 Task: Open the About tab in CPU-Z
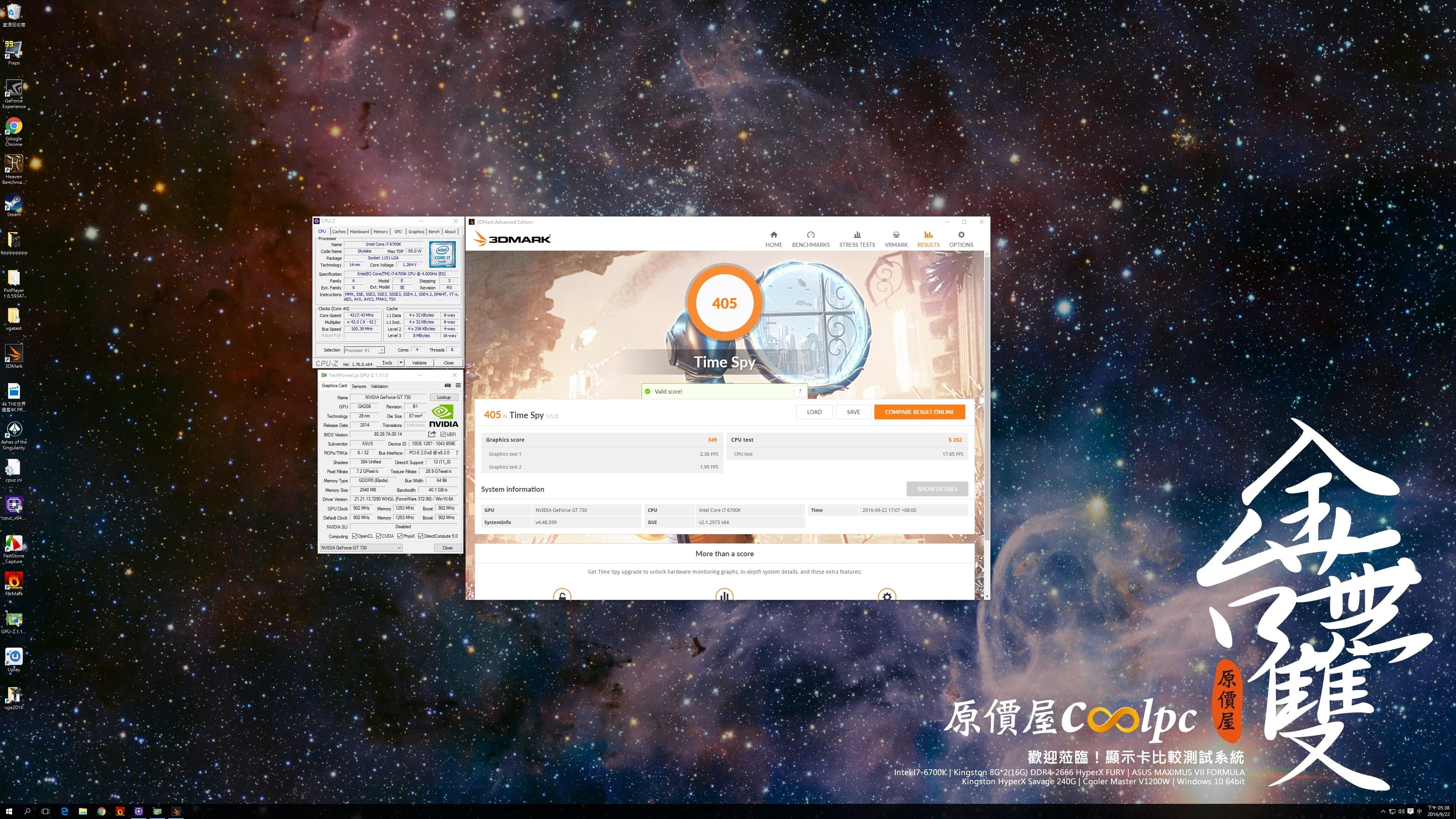pyautogui.click(x=450, y=231)
